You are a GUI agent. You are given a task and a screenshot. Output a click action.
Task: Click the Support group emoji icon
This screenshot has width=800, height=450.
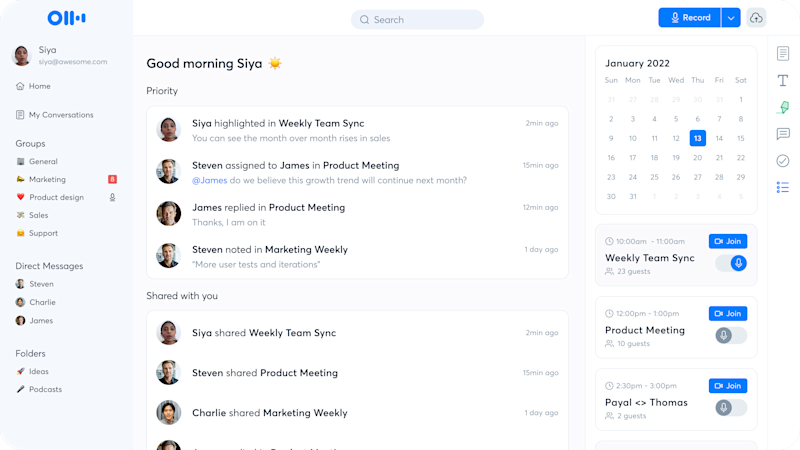[20, 233]
